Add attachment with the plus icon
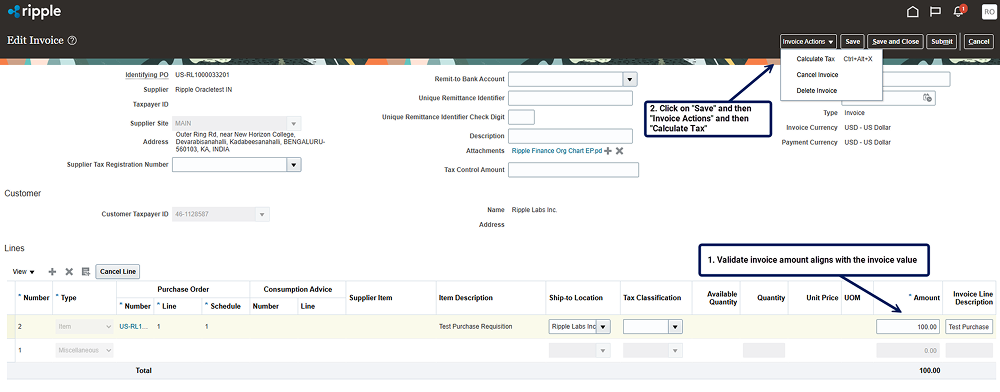 pyautogui.click(x=608, y=151)
